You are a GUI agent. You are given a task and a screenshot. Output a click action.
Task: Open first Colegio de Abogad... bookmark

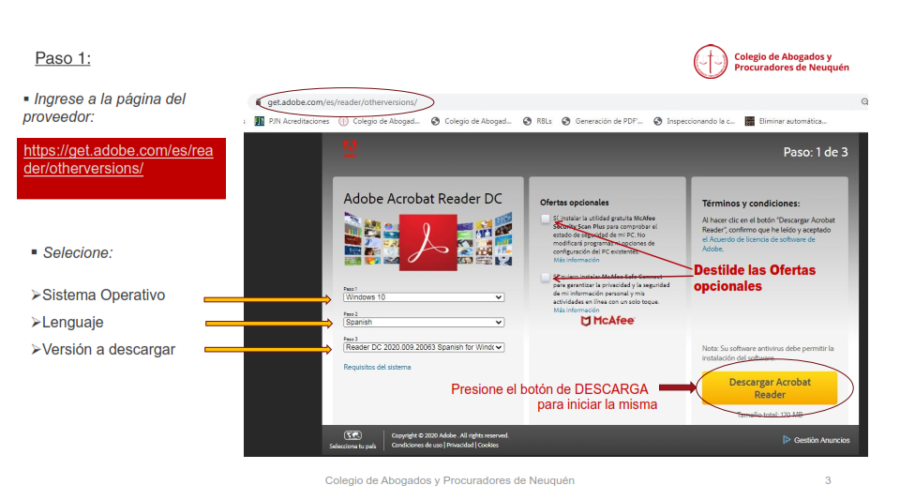pos(379,121)
